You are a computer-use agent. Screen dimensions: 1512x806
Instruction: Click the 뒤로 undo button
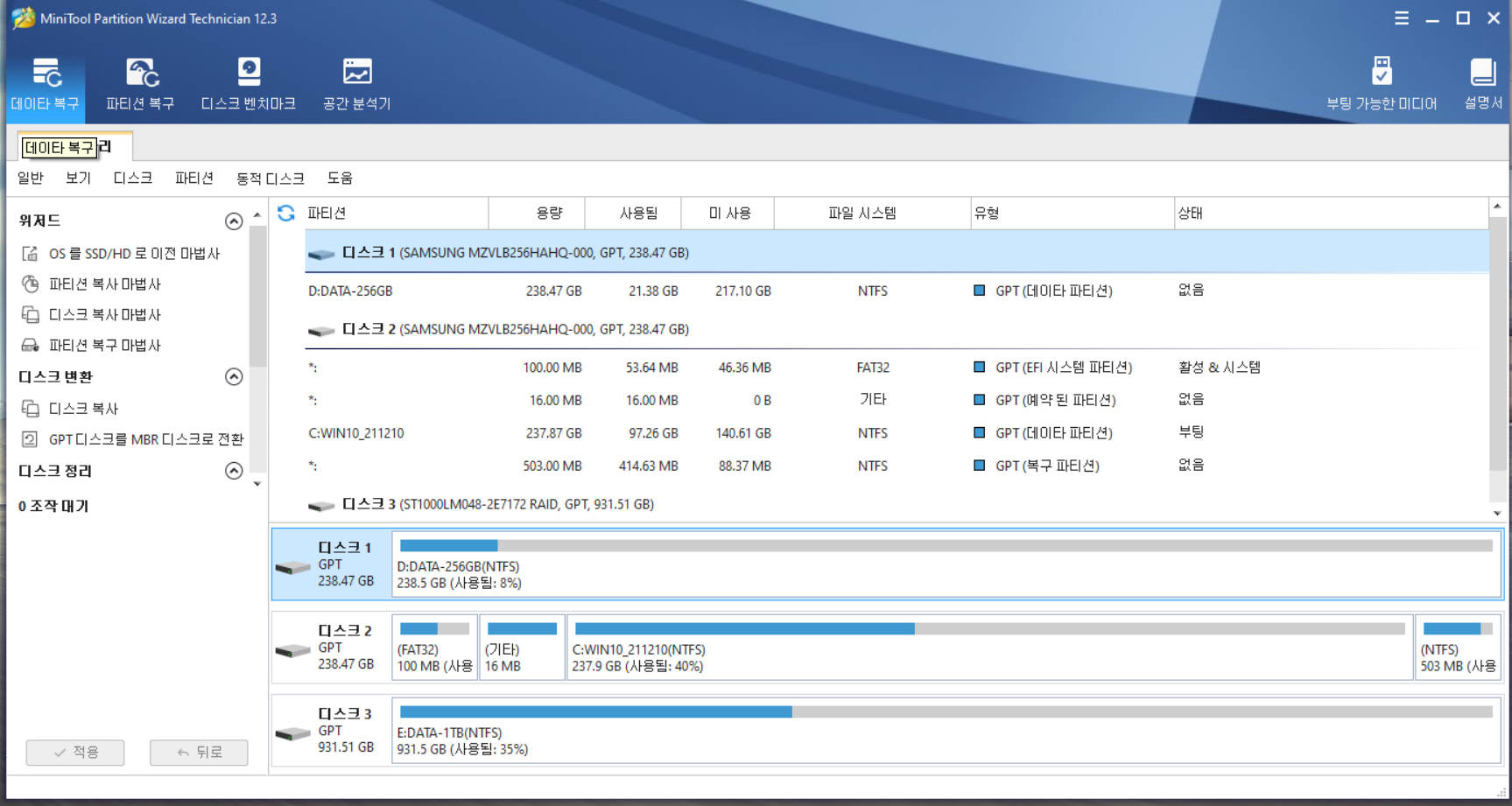pos(199,753)
